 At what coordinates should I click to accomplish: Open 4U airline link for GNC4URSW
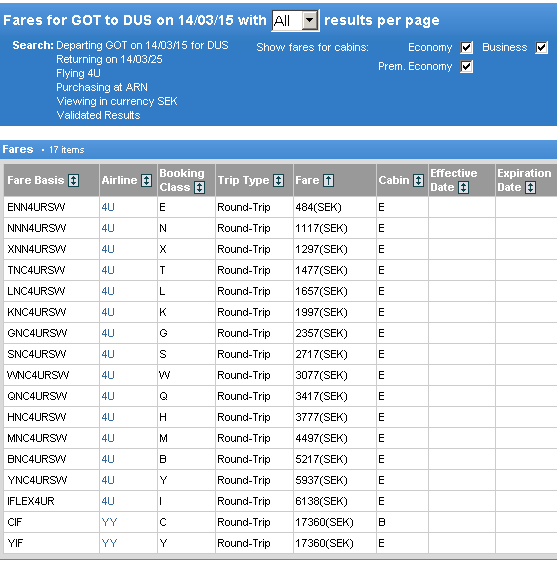108,333
